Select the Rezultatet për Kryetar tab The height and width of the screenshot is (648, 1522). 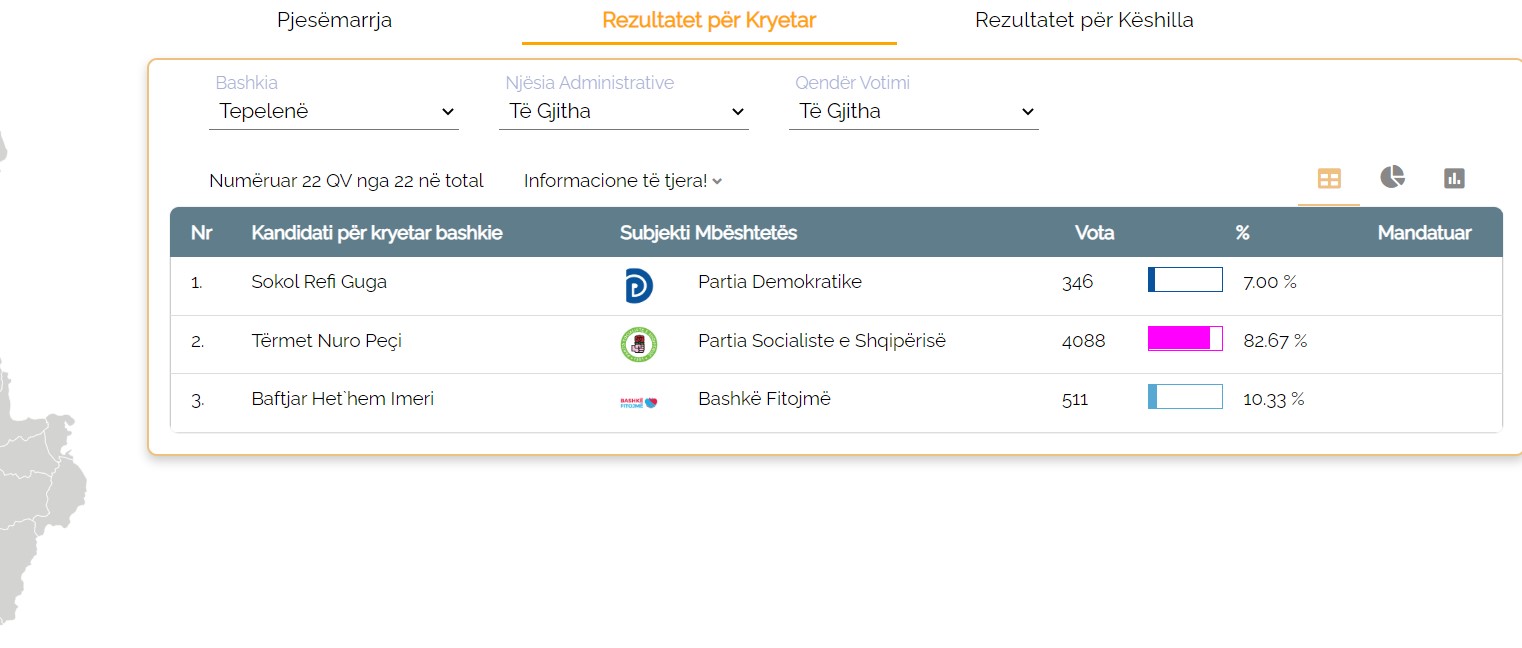pyautogui.click(x=709, y=21)
